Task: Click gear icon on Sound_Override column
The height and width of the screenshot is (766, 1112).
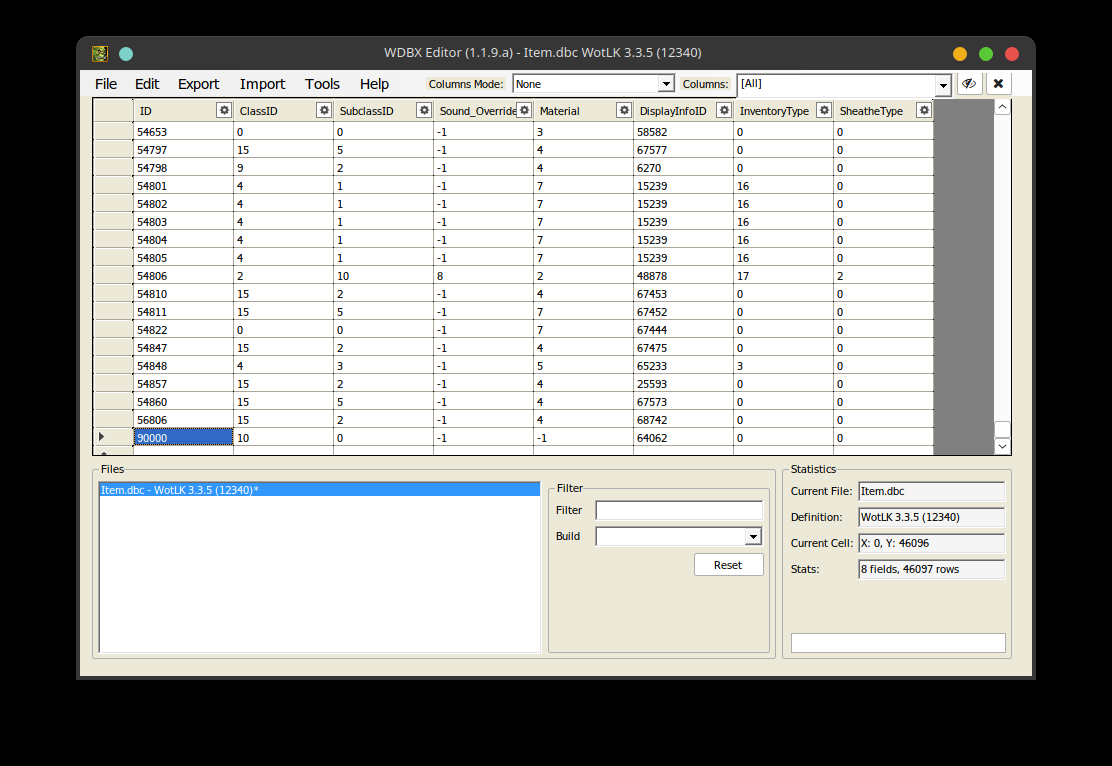Action: pyautogui.click(x=524, y=111)
